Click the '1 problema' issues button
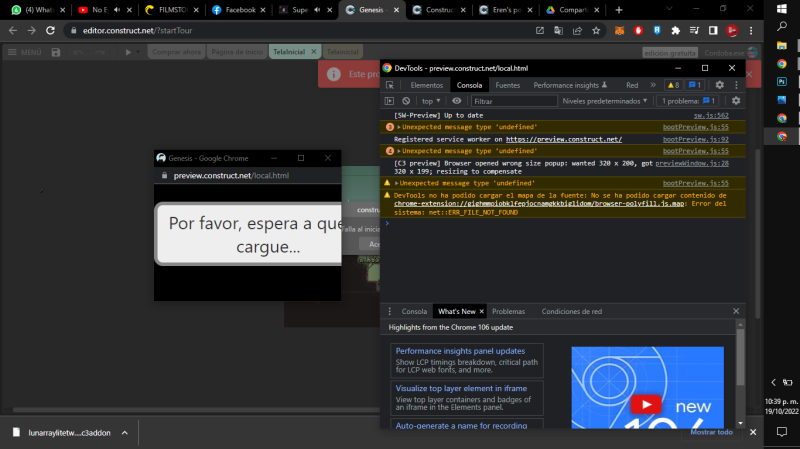 click(688, 101)
